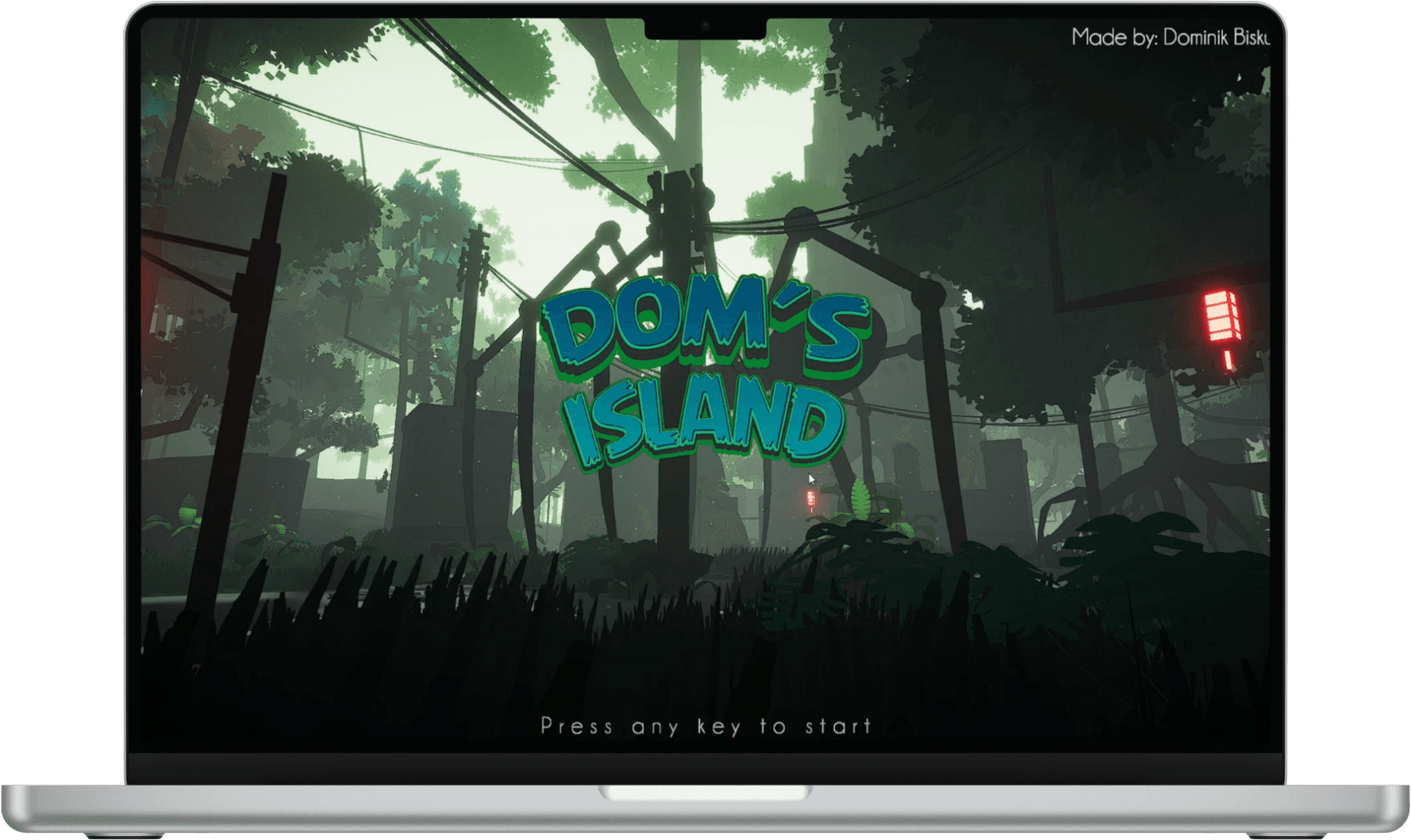
Task: Click the "Made by: Dominik Bisku" credit text
Action: click(x=1171, y=37)
